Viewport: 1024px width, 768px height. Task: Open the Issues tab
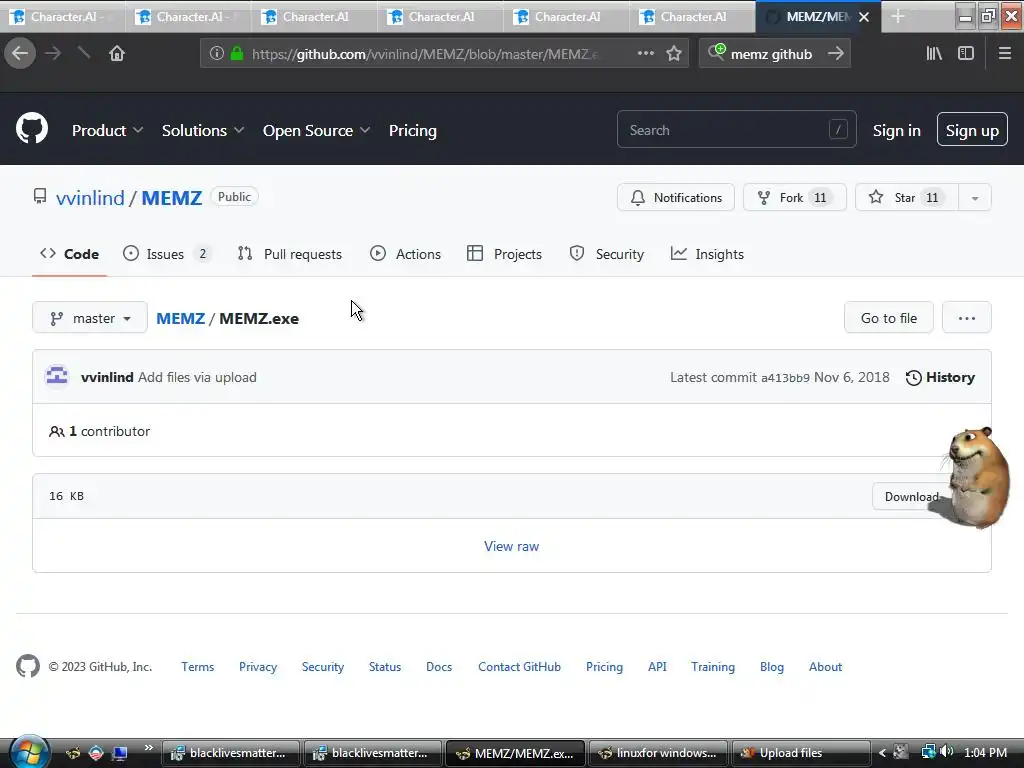pos(166,254)
